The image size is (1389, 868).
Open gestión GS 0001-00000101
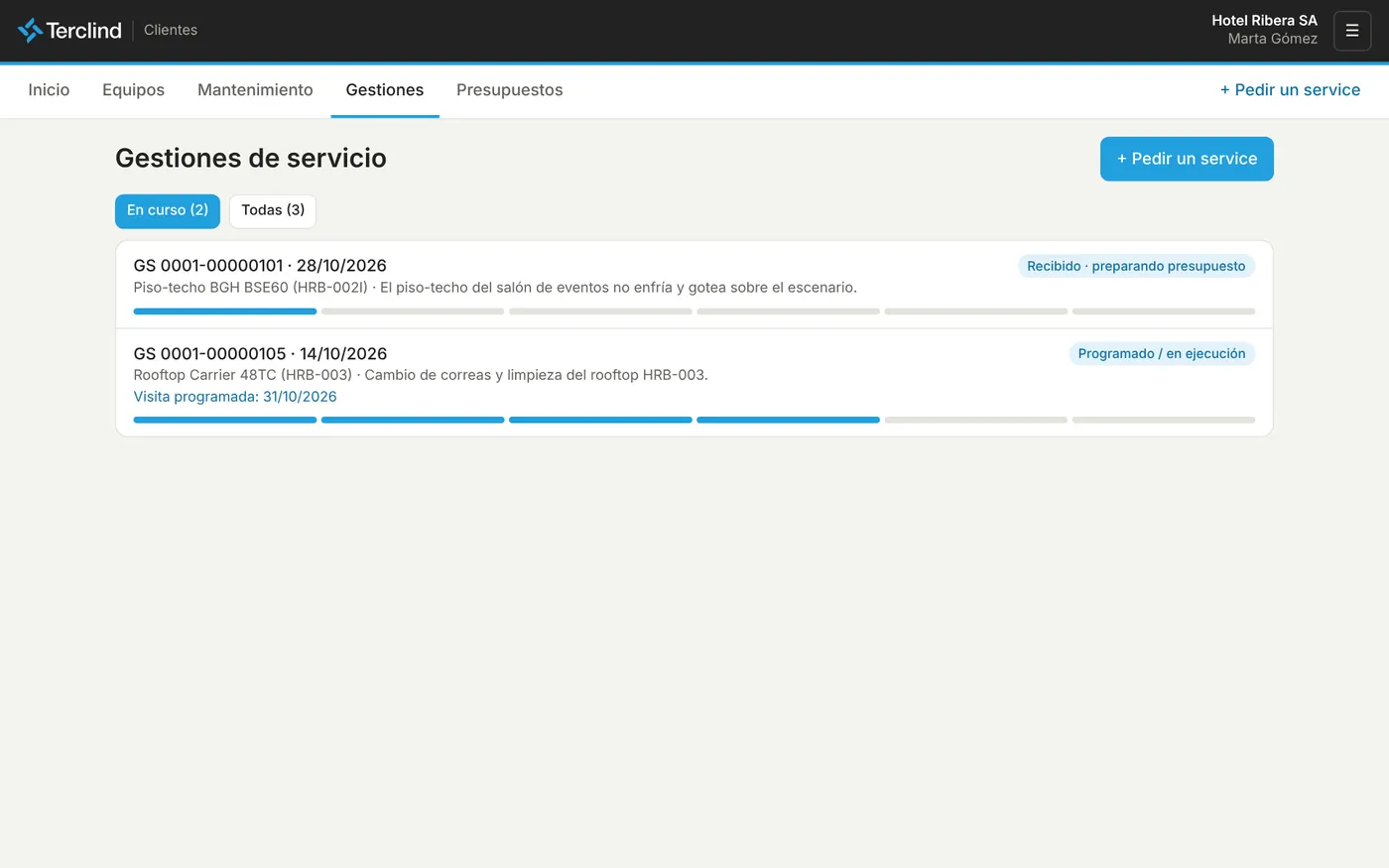[694, 285]
